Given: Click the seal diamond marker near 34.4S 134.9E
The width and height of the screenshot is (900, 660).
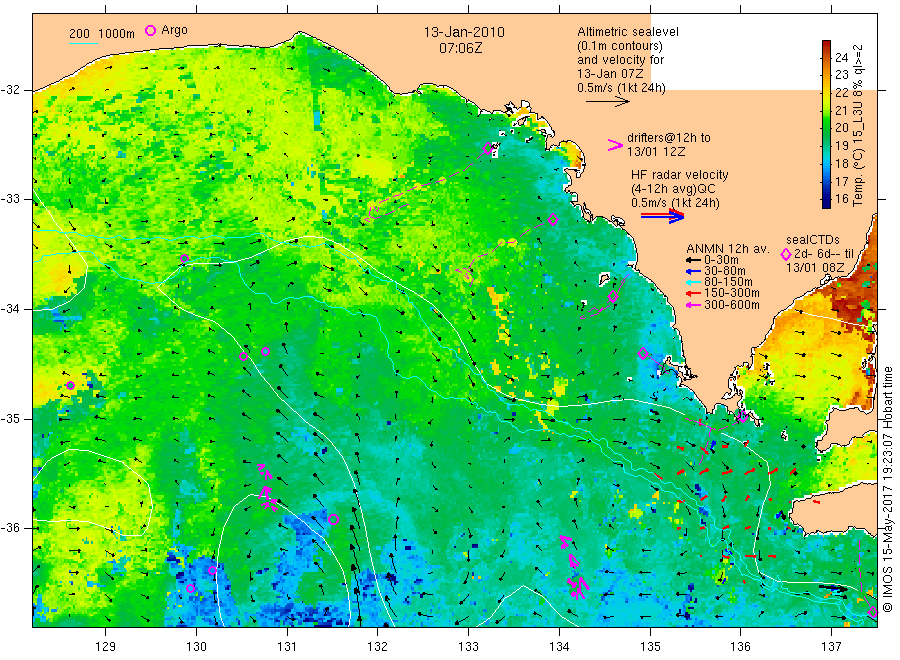Looking at the screenshot, I should pyautogui.click(x=643, y=354).
